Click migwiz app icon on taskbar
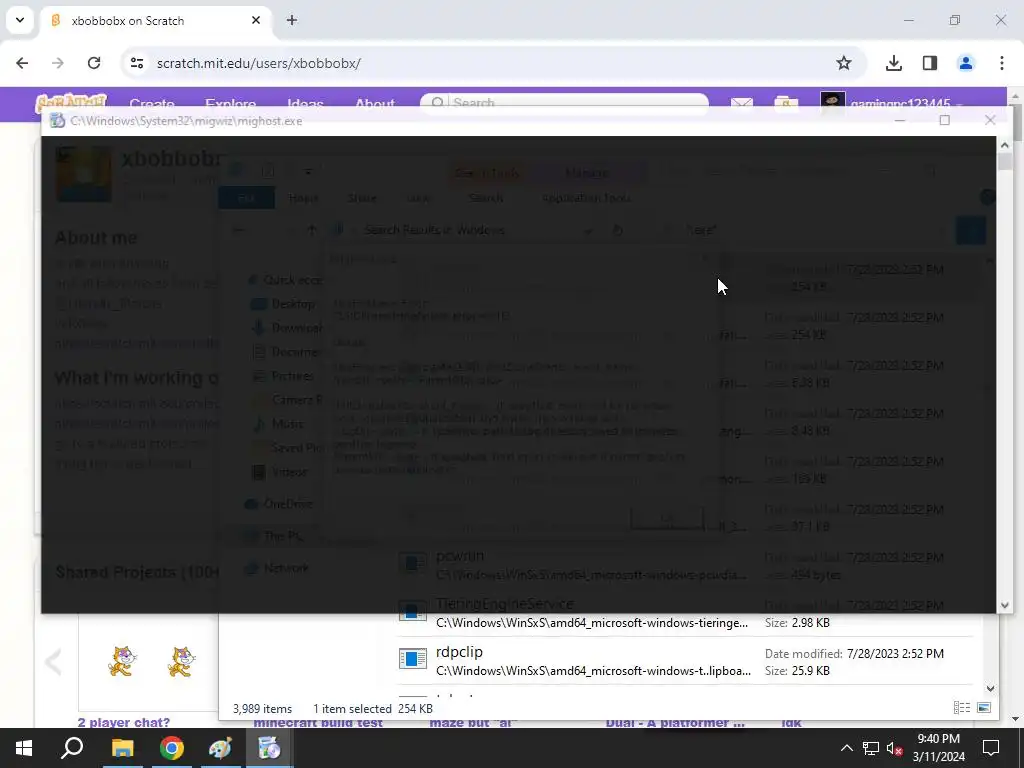 (x=269, y=748)
